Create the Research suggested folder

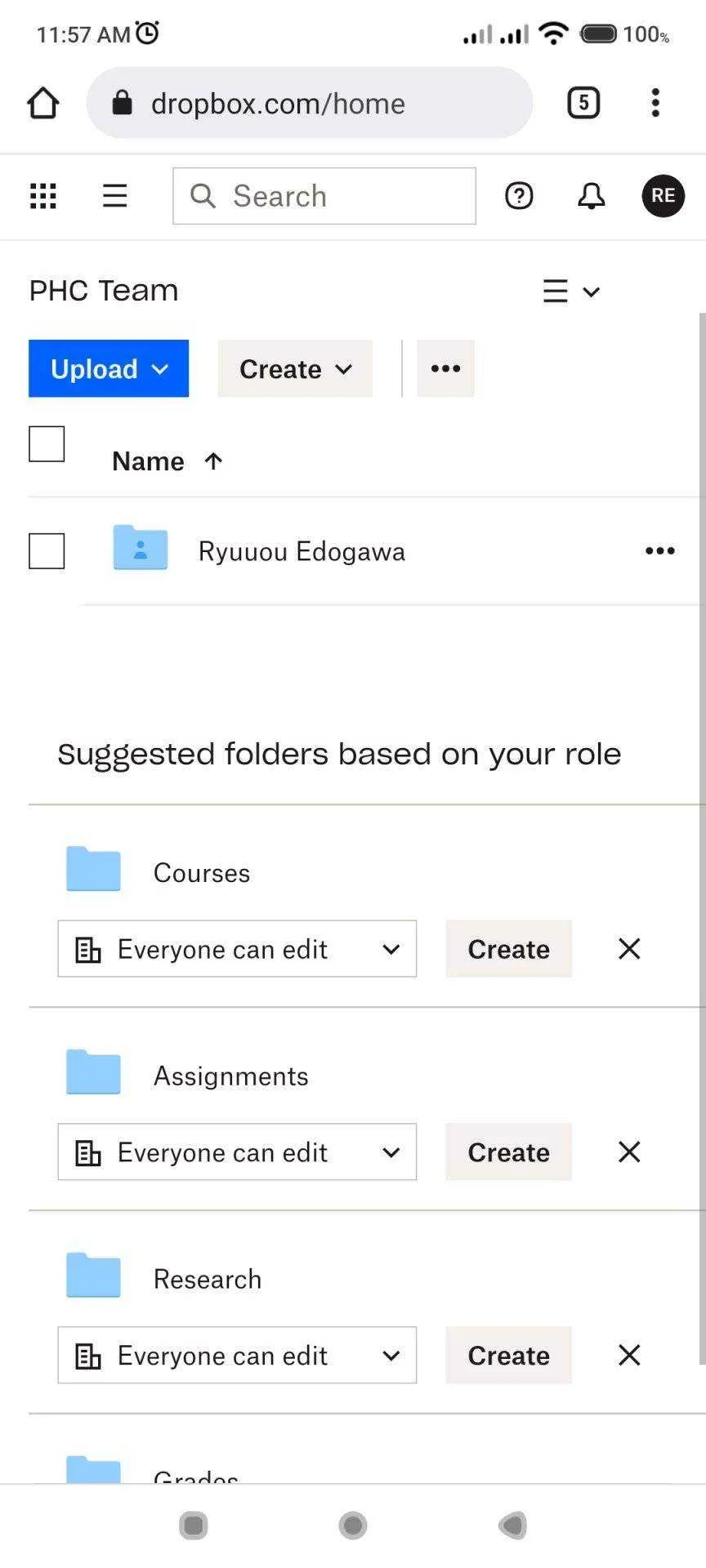tap(508, 1355)
